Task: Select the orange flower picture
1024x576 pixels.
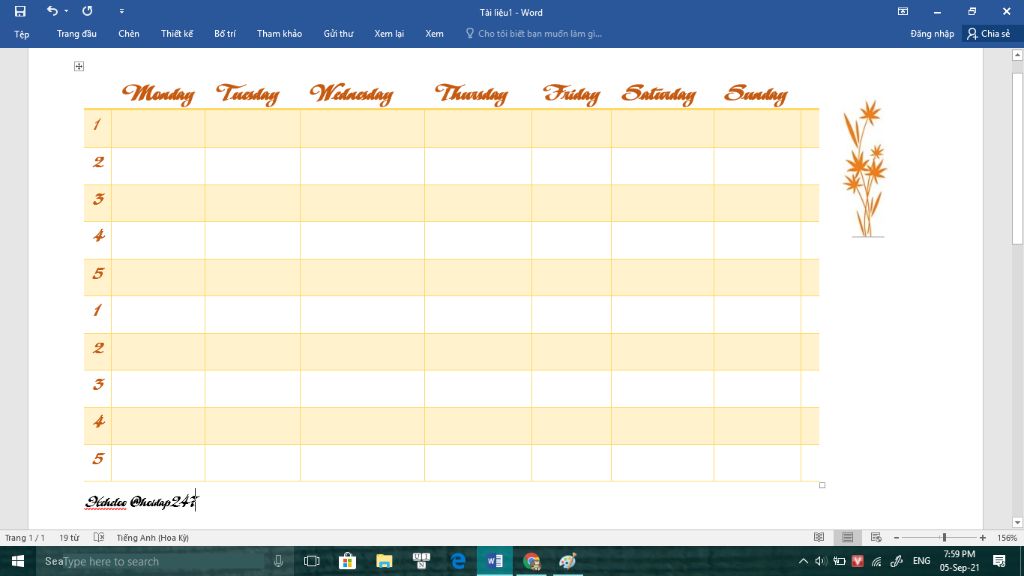Action: [x=865, y=168]
